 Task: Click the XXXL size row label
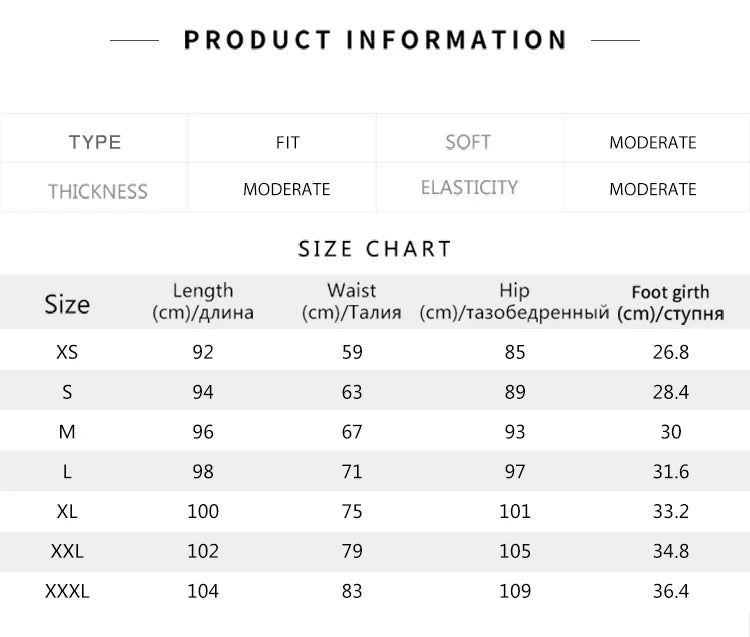coord(67,591)
